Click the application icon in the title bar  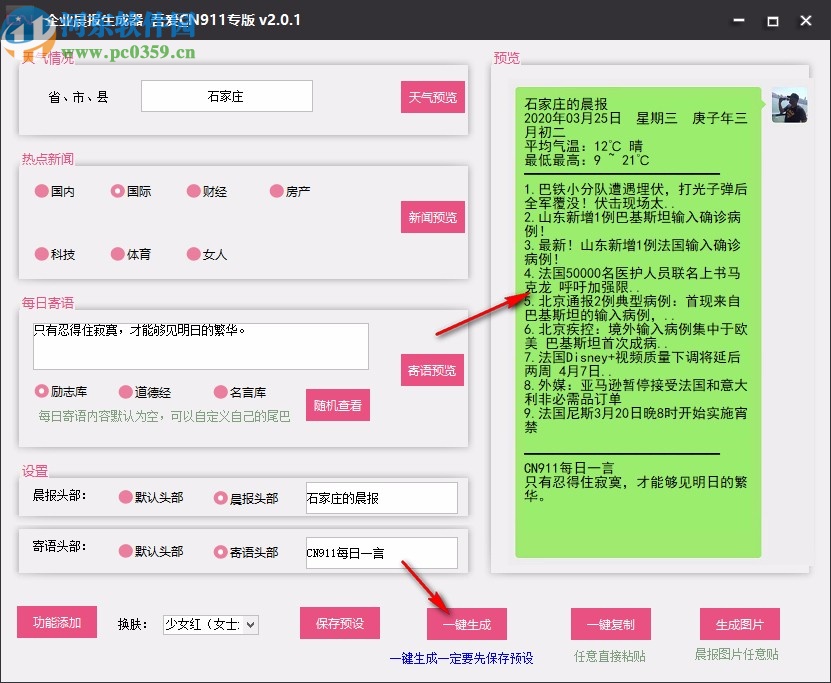(x=27, y=19)
